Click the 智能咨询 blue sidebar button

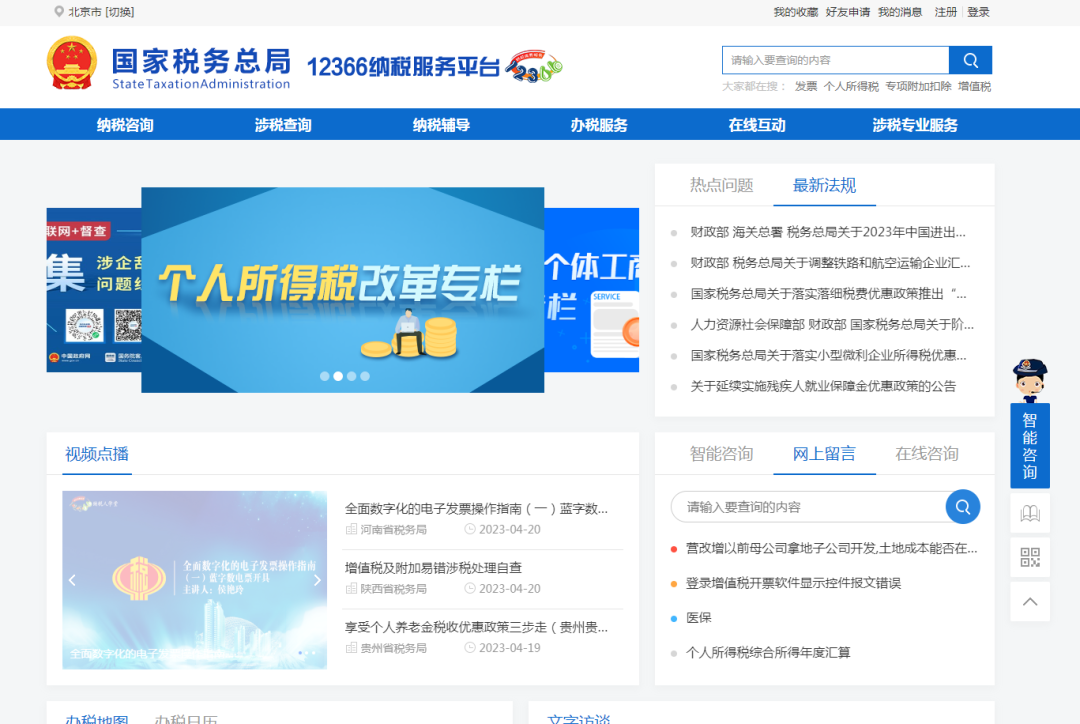(x=1030, y=446)
